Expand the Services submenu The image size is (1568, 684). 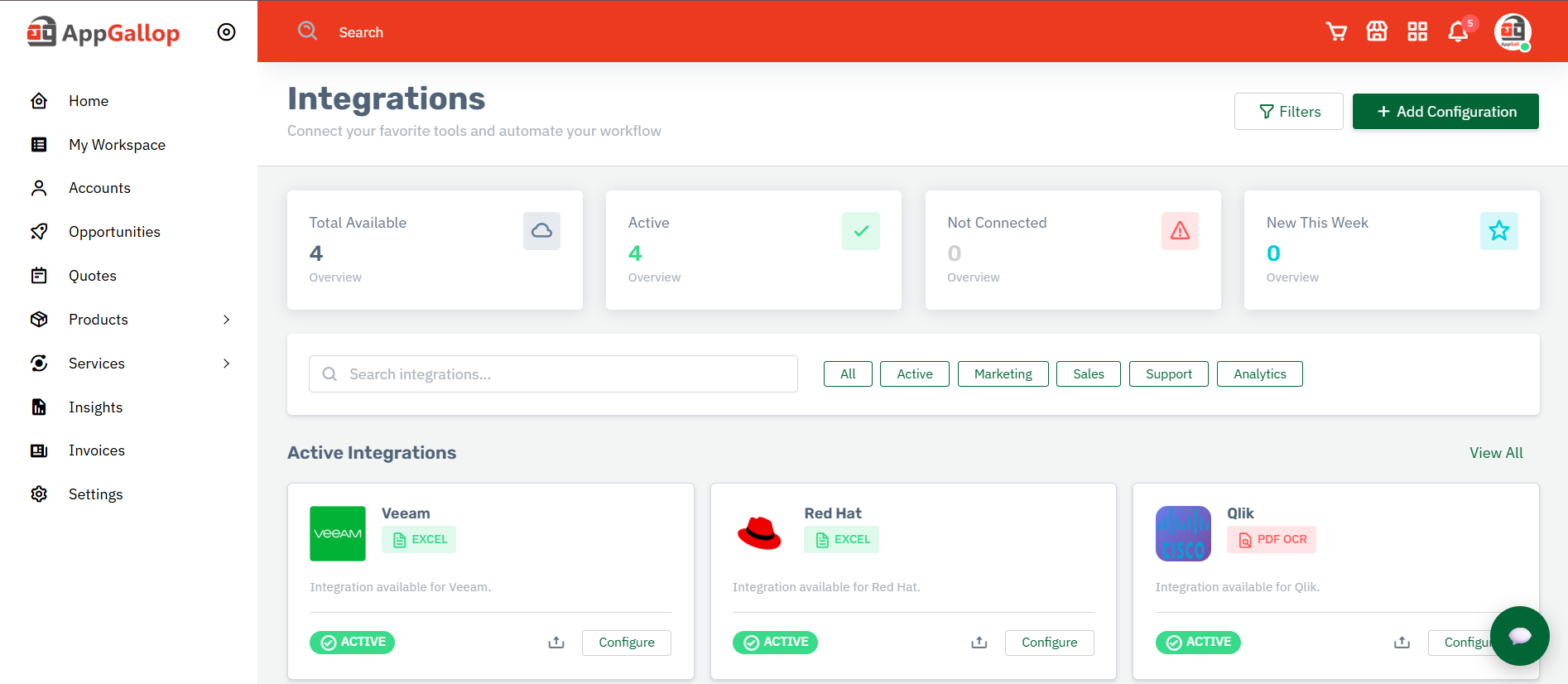pyautogui.click(x=226, y=364)
